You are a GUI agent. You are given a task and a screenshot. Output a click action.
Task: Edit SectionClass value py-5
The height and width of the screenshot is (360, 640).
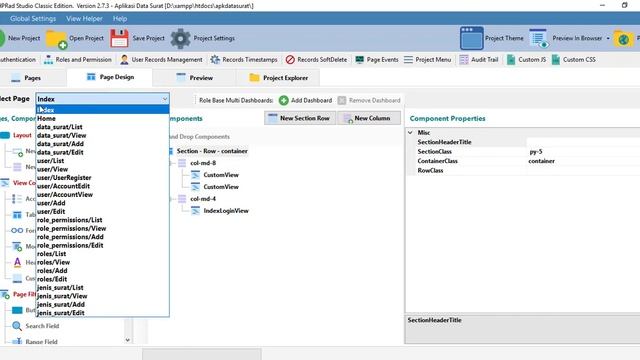coord(583,151)
